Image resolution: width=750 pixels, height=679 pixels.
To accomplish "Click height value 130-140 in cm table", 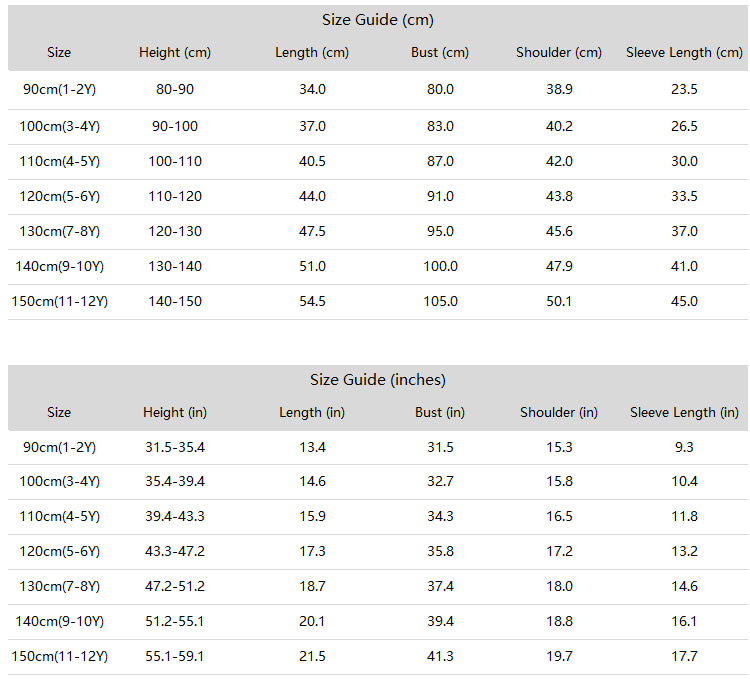I will point(175,266).
